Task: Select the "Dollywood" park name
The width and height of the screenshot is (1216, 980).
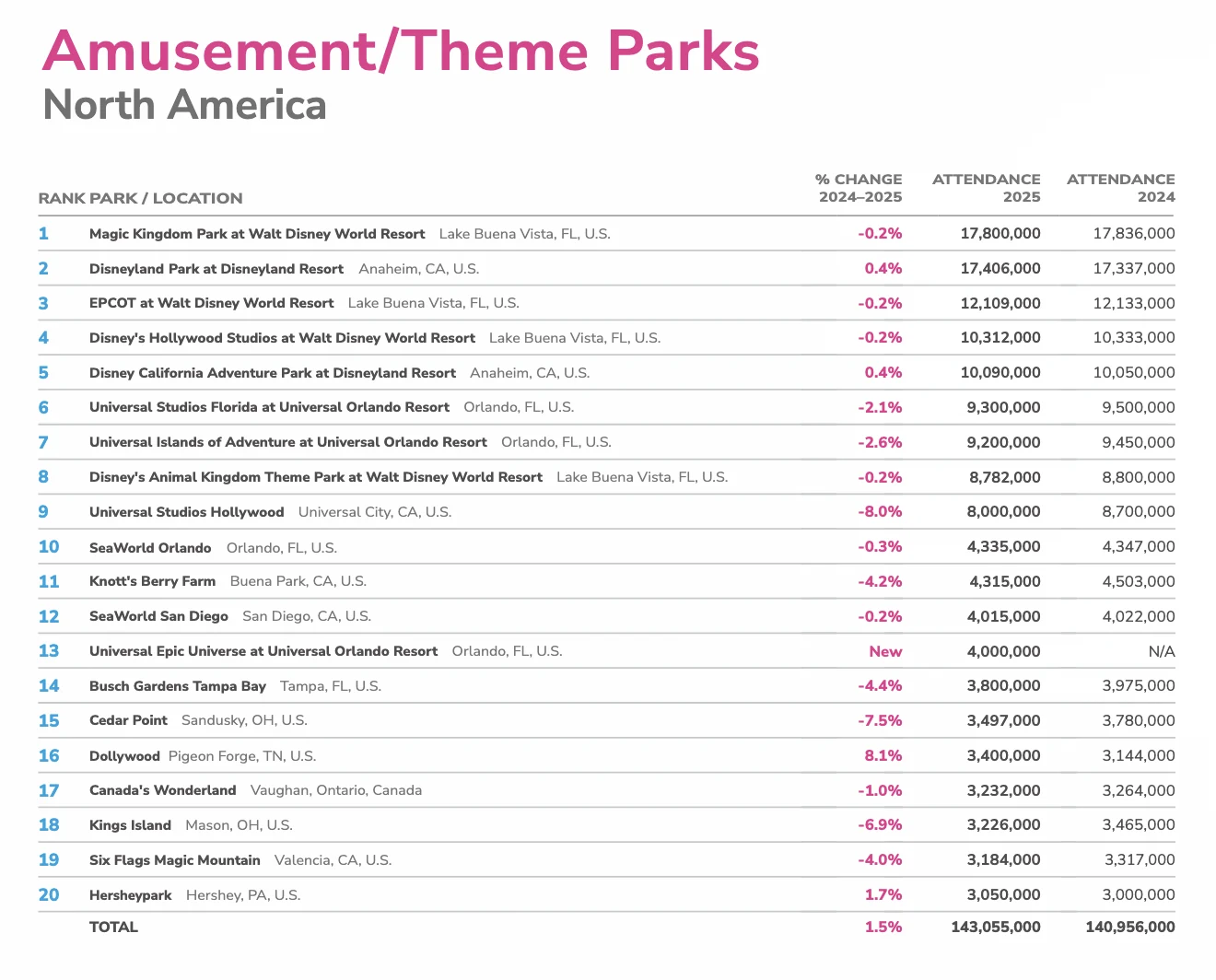Action: (x=124, y=756)
